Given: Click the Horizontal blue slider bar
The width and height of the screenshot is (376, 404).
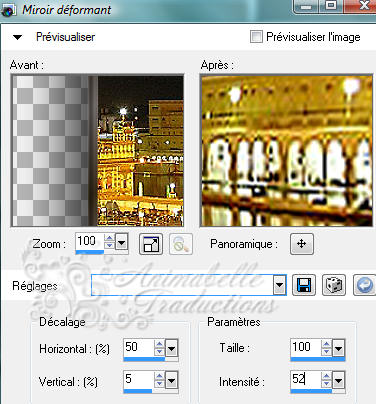Looking at the screenshot, I should point(144,359).
